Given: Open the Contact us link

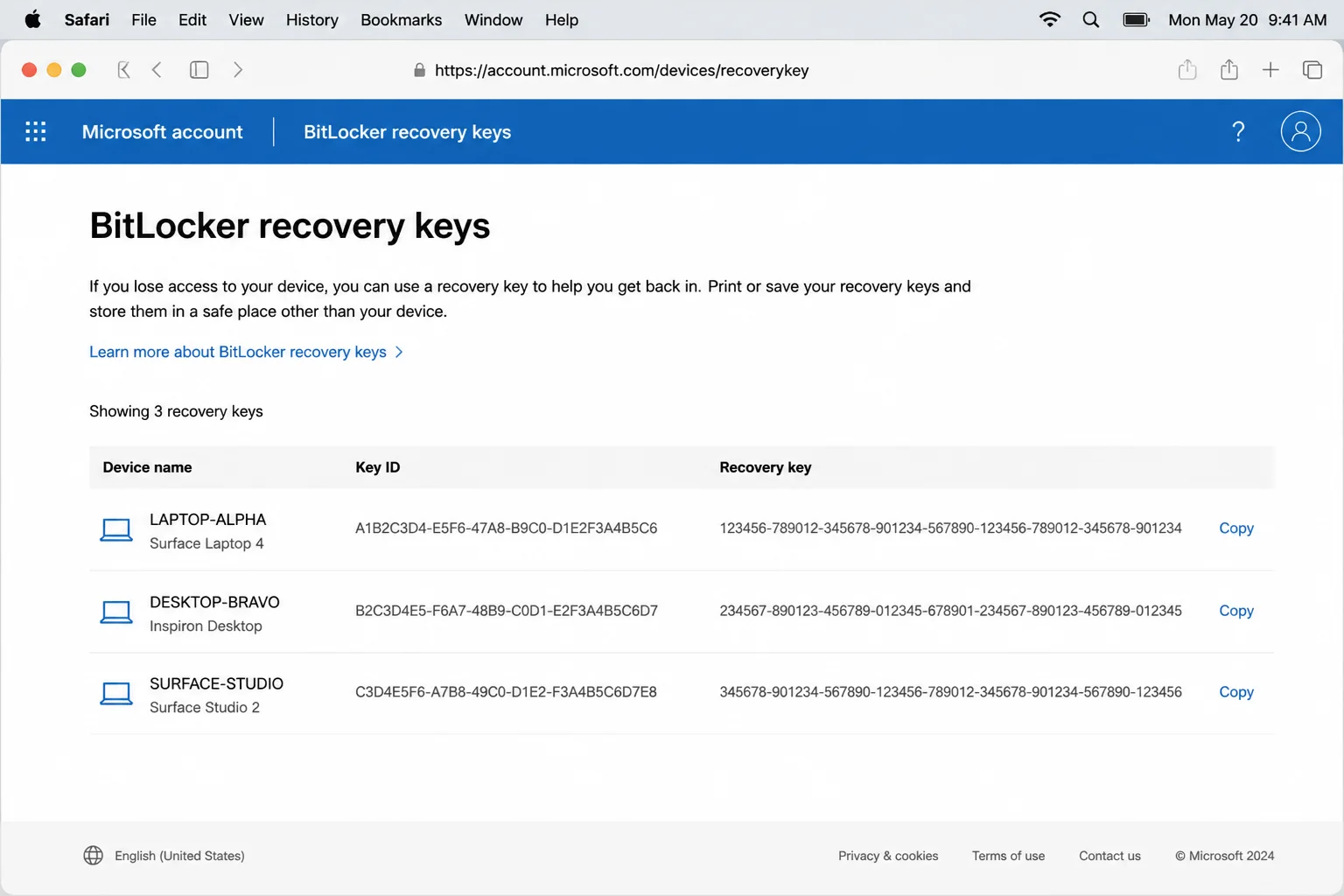Looking at the screenshot, I should pos(1109,856).
